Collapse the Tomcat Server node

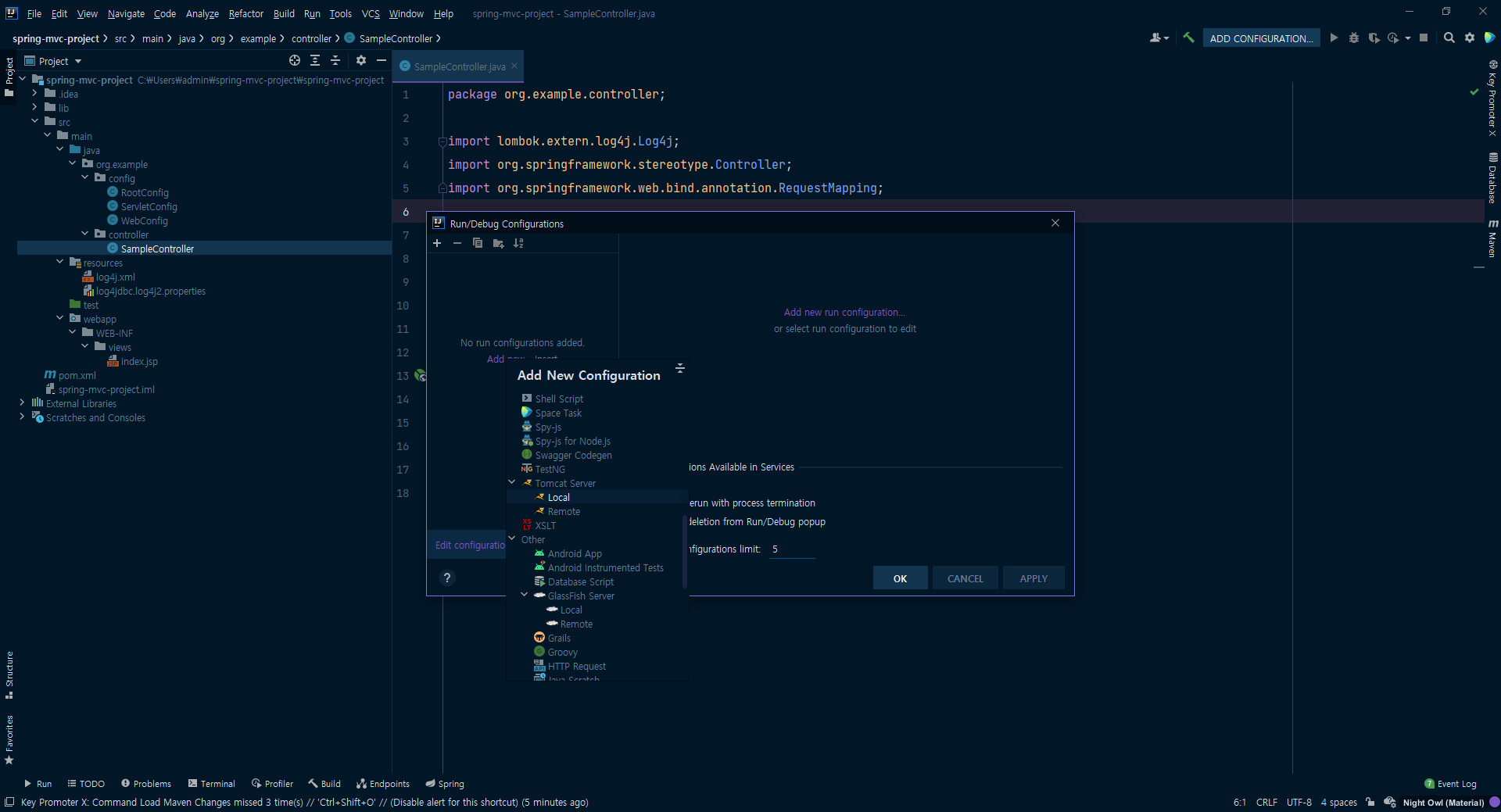512,482
